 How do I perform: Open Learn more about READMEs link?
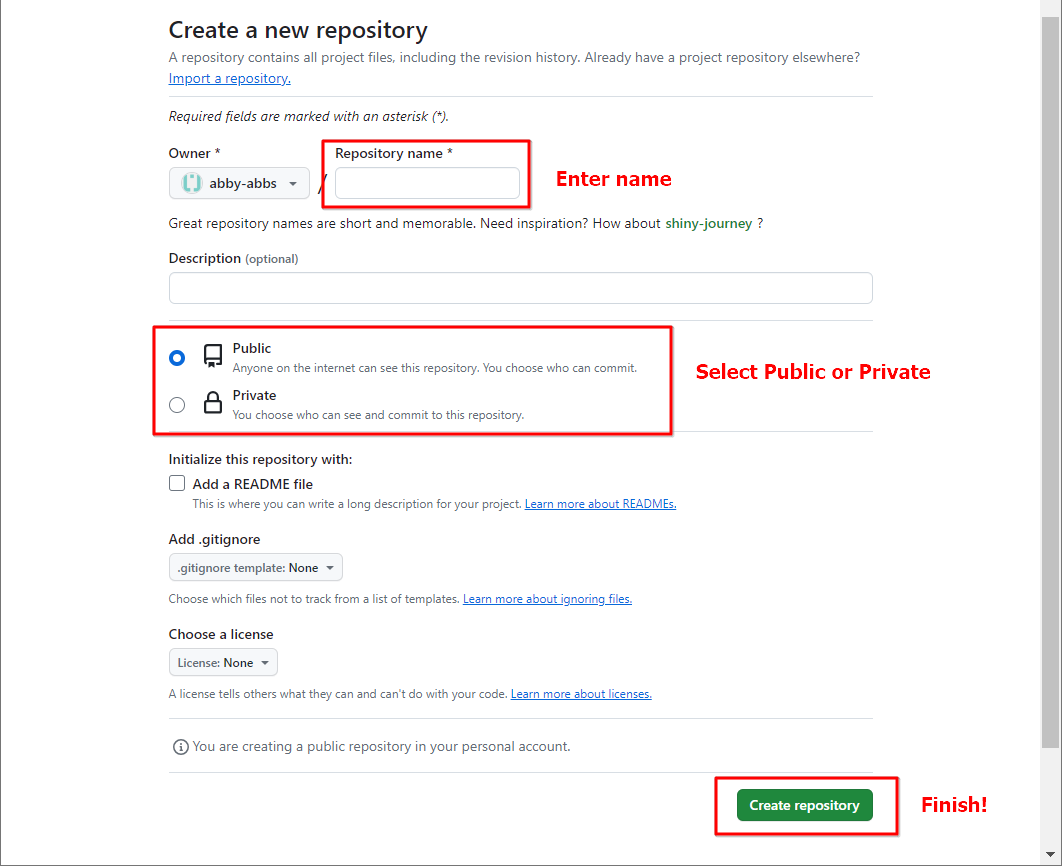point(600,503)
